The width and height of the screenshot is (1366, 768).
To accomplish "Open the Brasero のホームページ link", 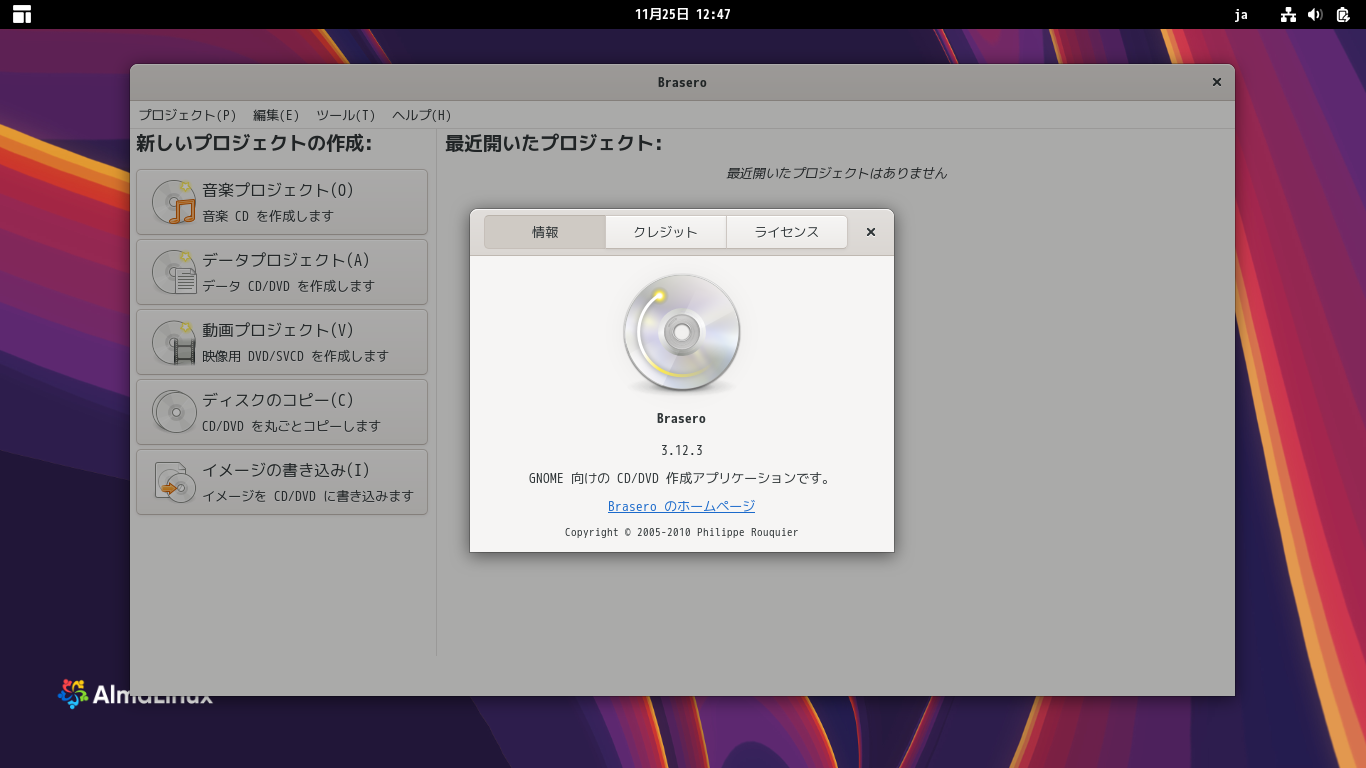I will pyautogui.click(x=682, y=507).
